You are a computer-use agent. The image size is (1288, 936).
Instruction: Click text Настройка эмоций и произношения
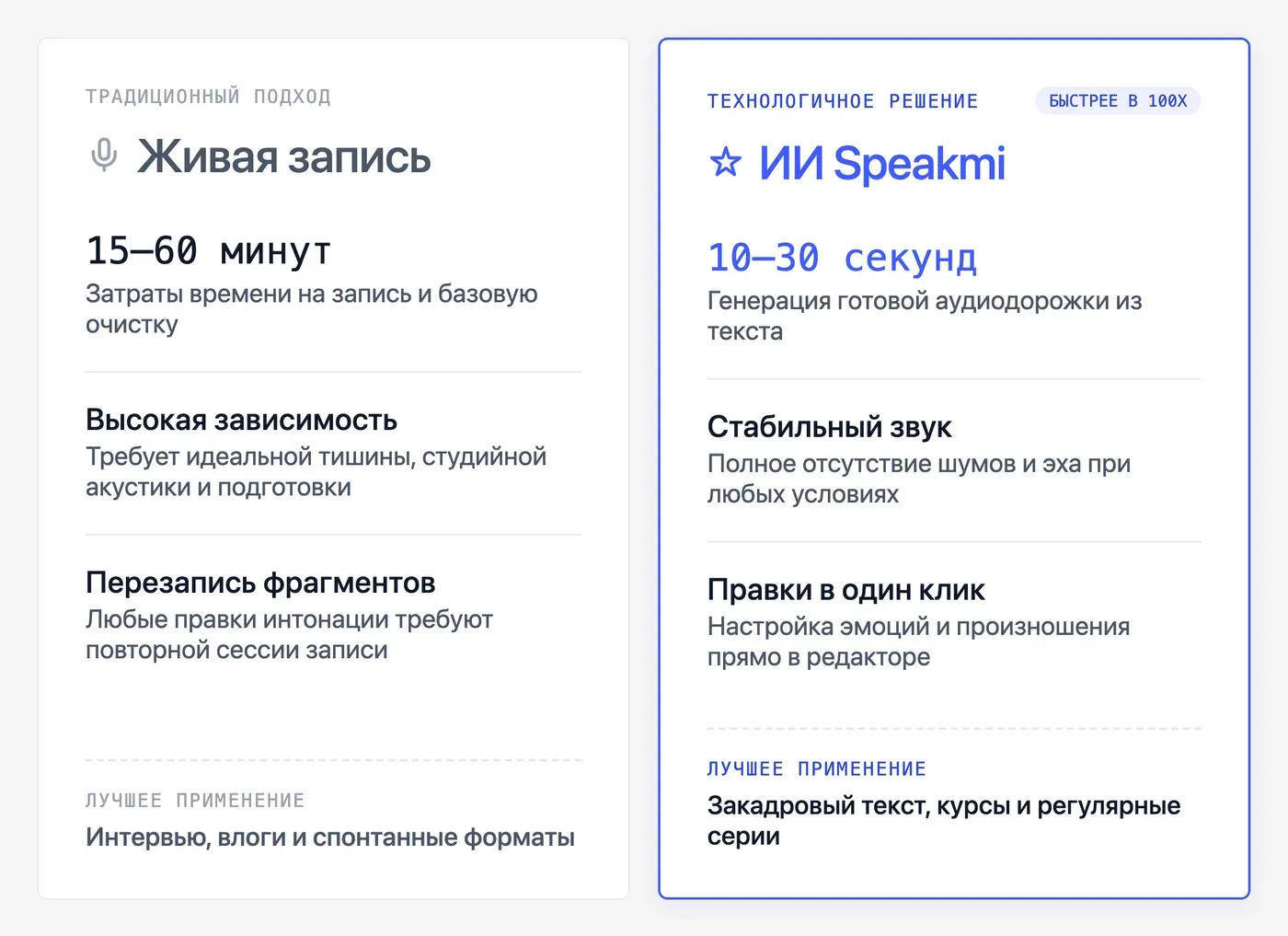click(x=919, y=627)
